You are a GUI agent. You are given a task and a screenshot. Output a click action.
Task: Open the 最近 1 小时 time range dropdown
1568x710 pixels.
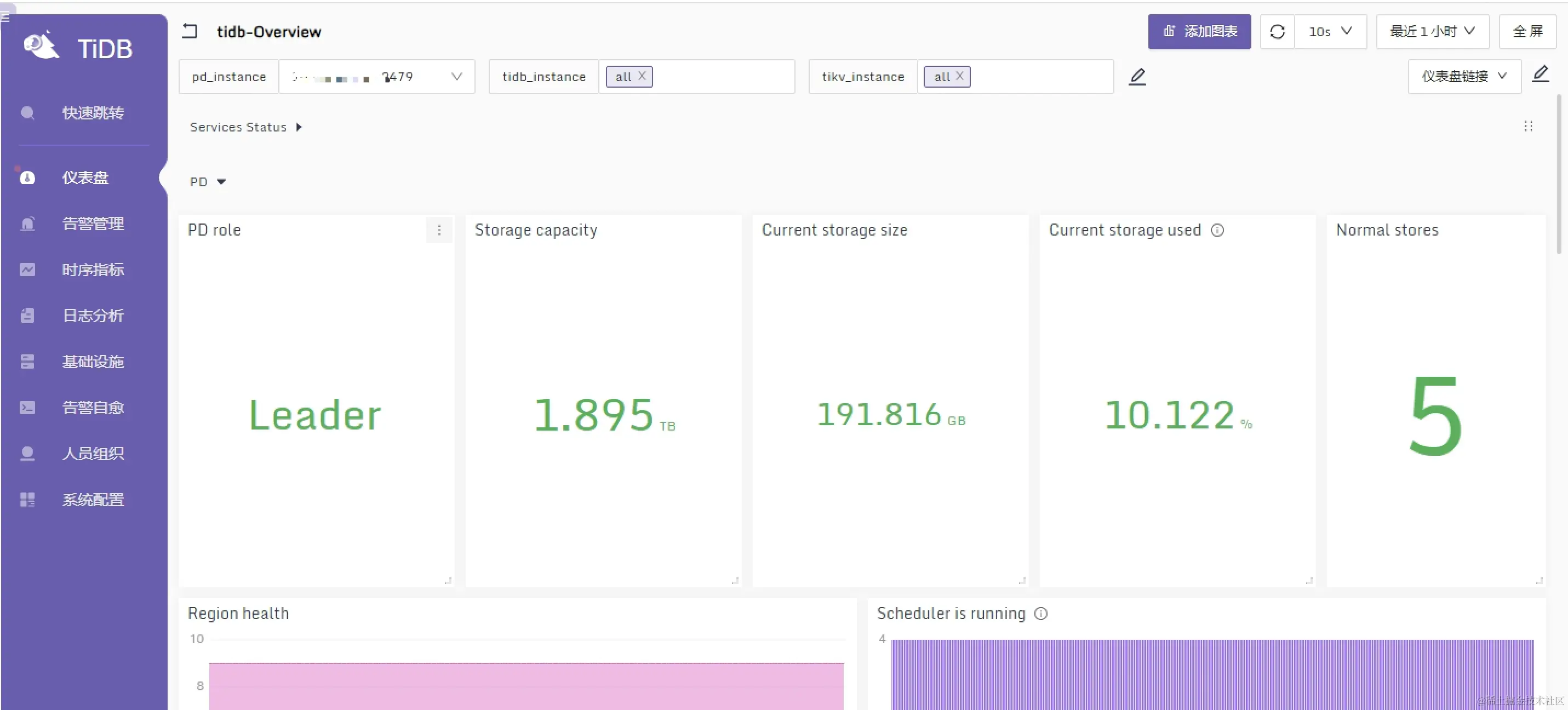(x=1432, y=32)
